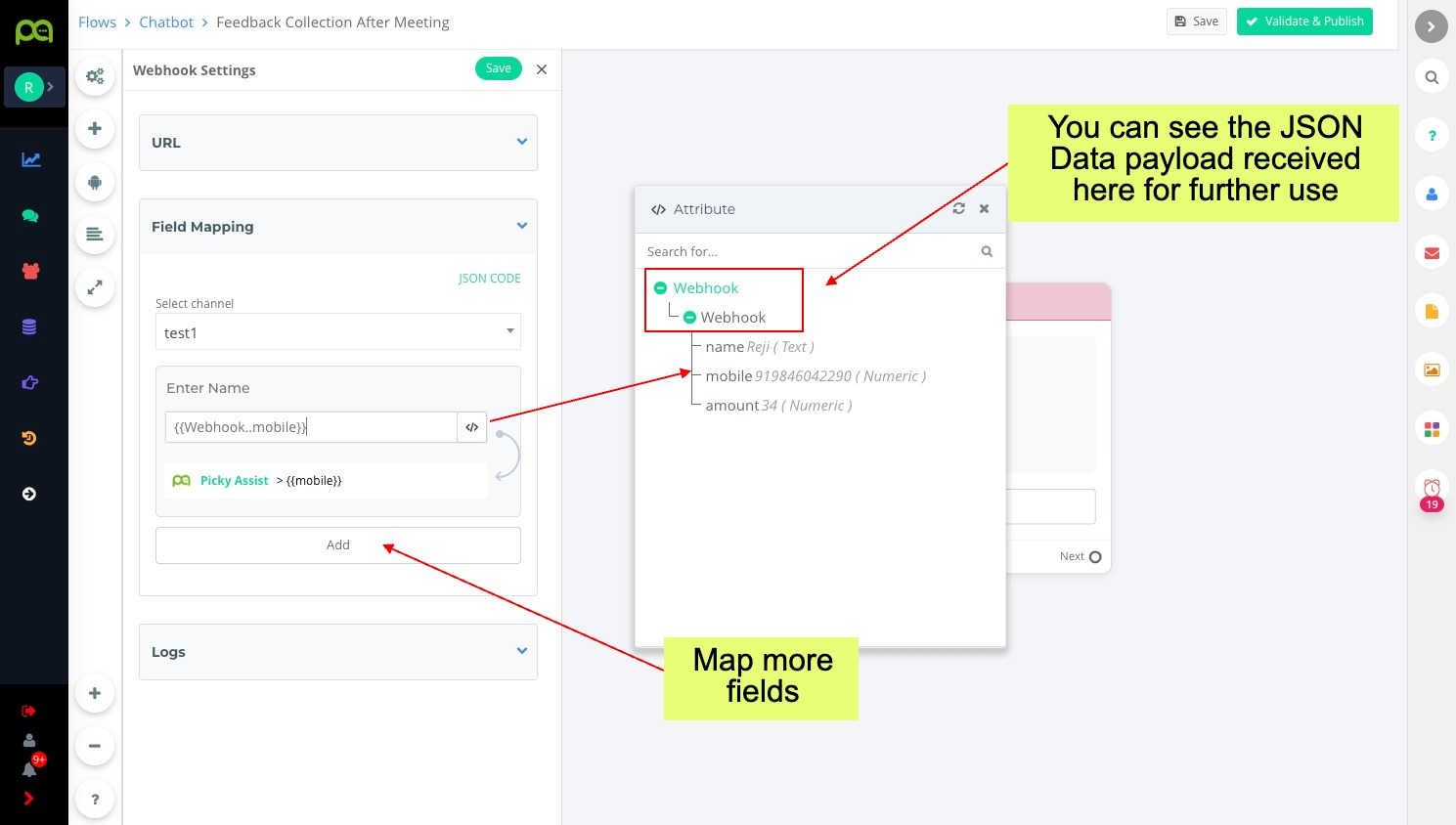Open the database sidebar icon
This screenshot has height=825, width=1456.
(x=29, y=326)
